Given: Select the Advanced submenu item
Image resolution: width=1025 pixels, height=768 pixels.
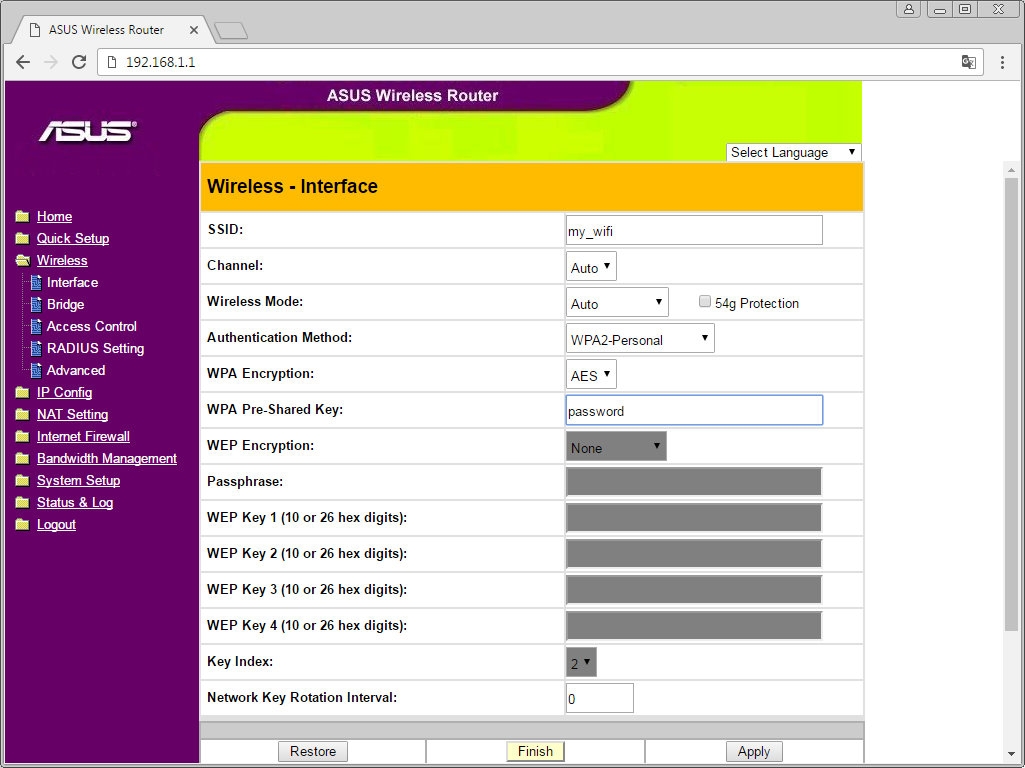Looking at the screenshot, I should point(76,371).
